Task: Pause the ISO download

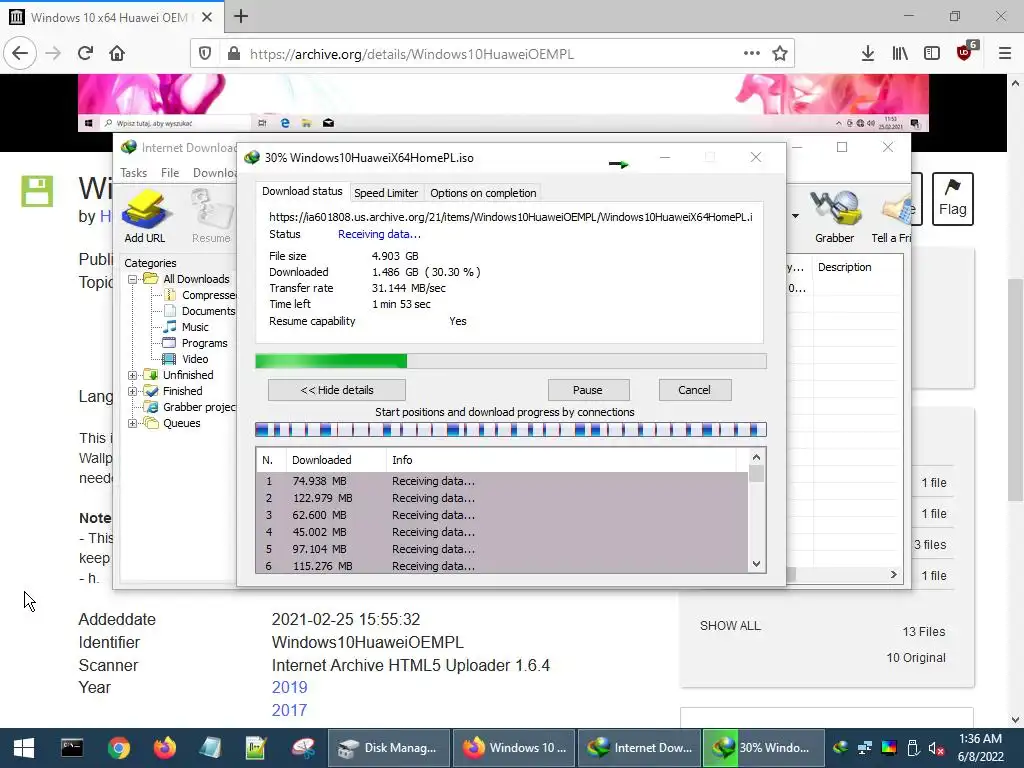Action: pyautogui.click(x=588, y=390)
